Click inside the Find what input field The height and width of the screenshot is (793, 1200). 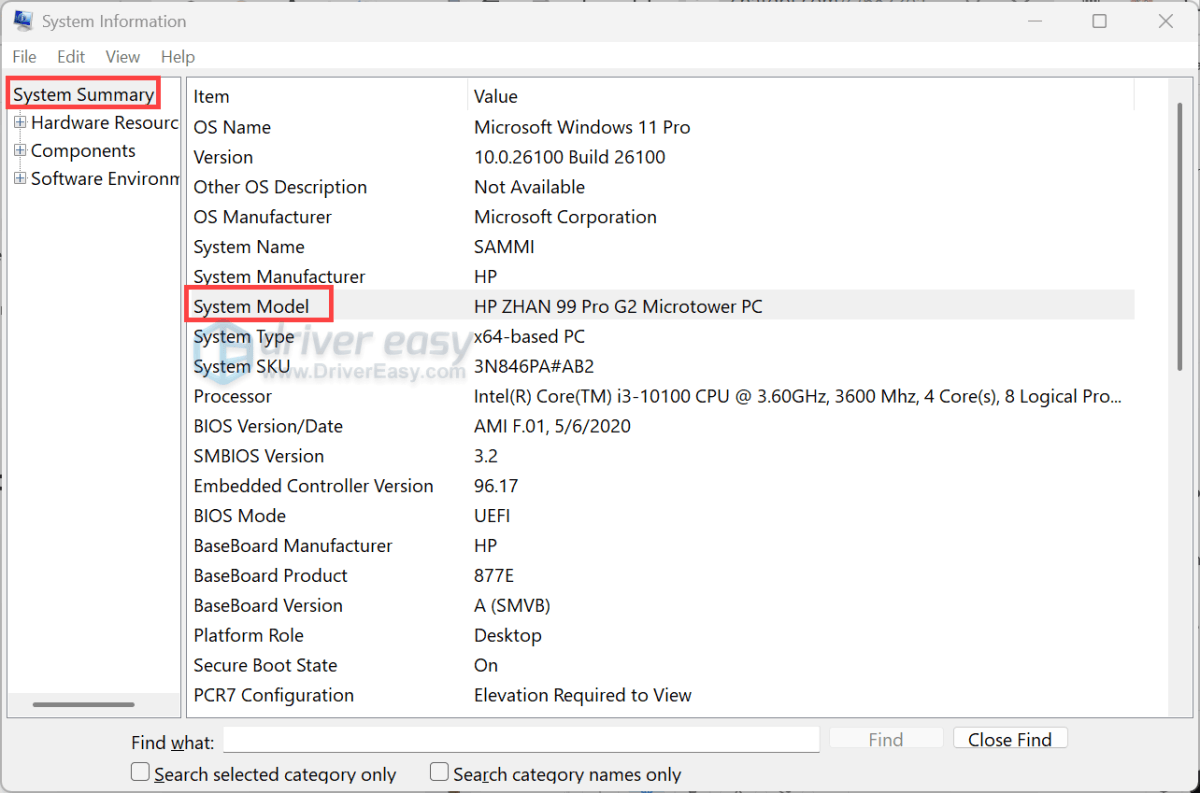(x=520, y=739)
